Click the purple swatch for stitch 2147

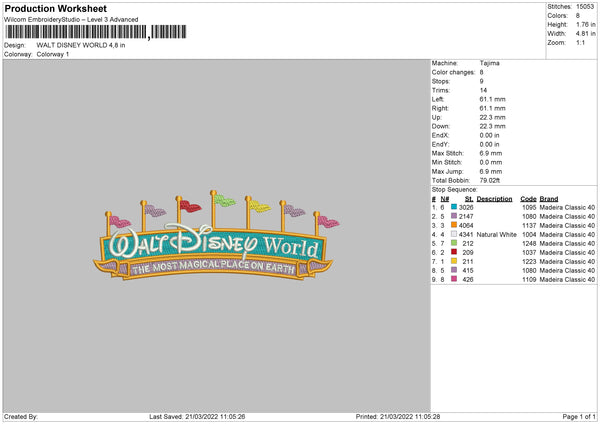(x=454, y=216)
